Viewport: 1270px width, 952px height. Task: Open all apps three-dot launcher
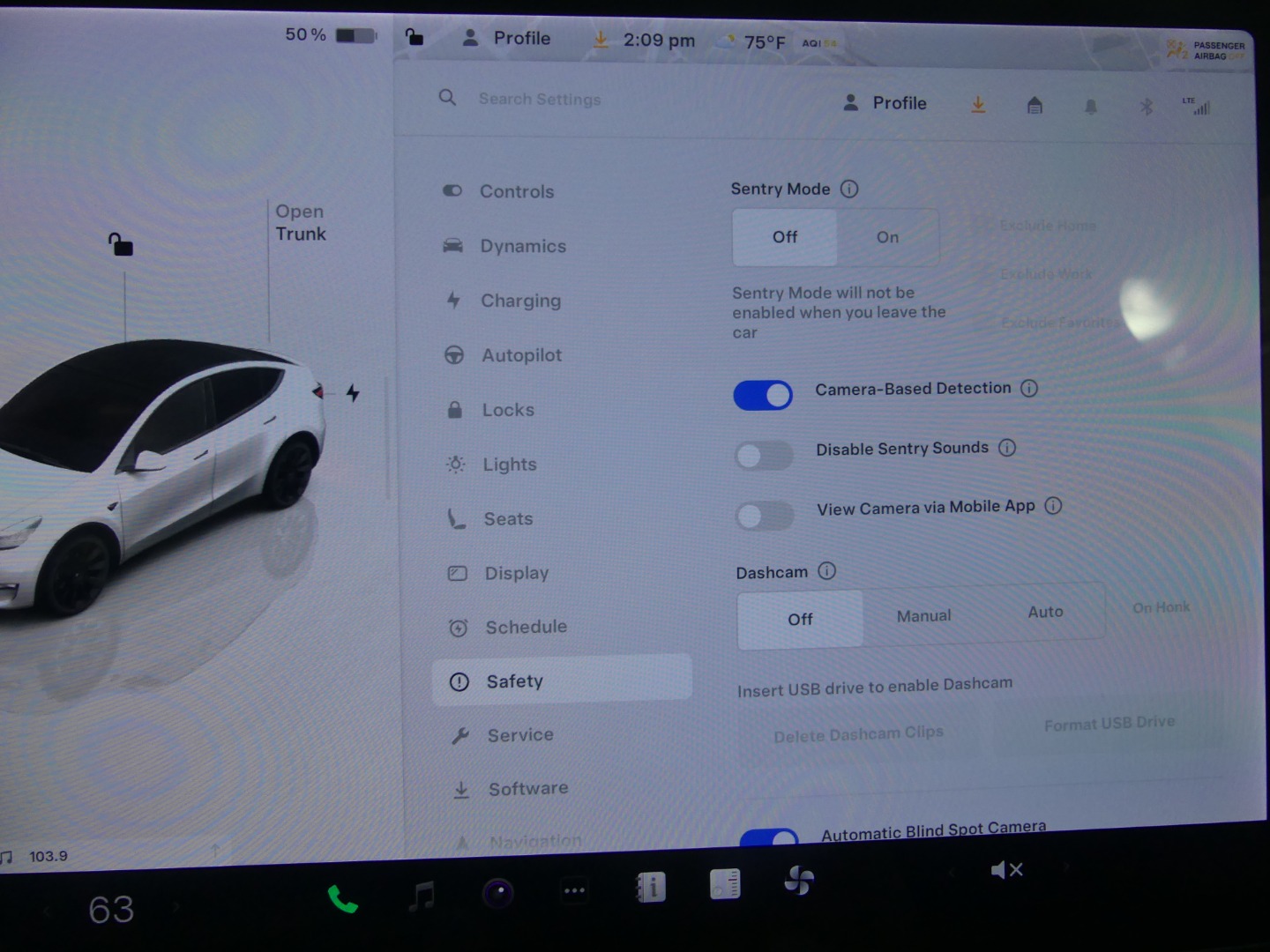574,890
